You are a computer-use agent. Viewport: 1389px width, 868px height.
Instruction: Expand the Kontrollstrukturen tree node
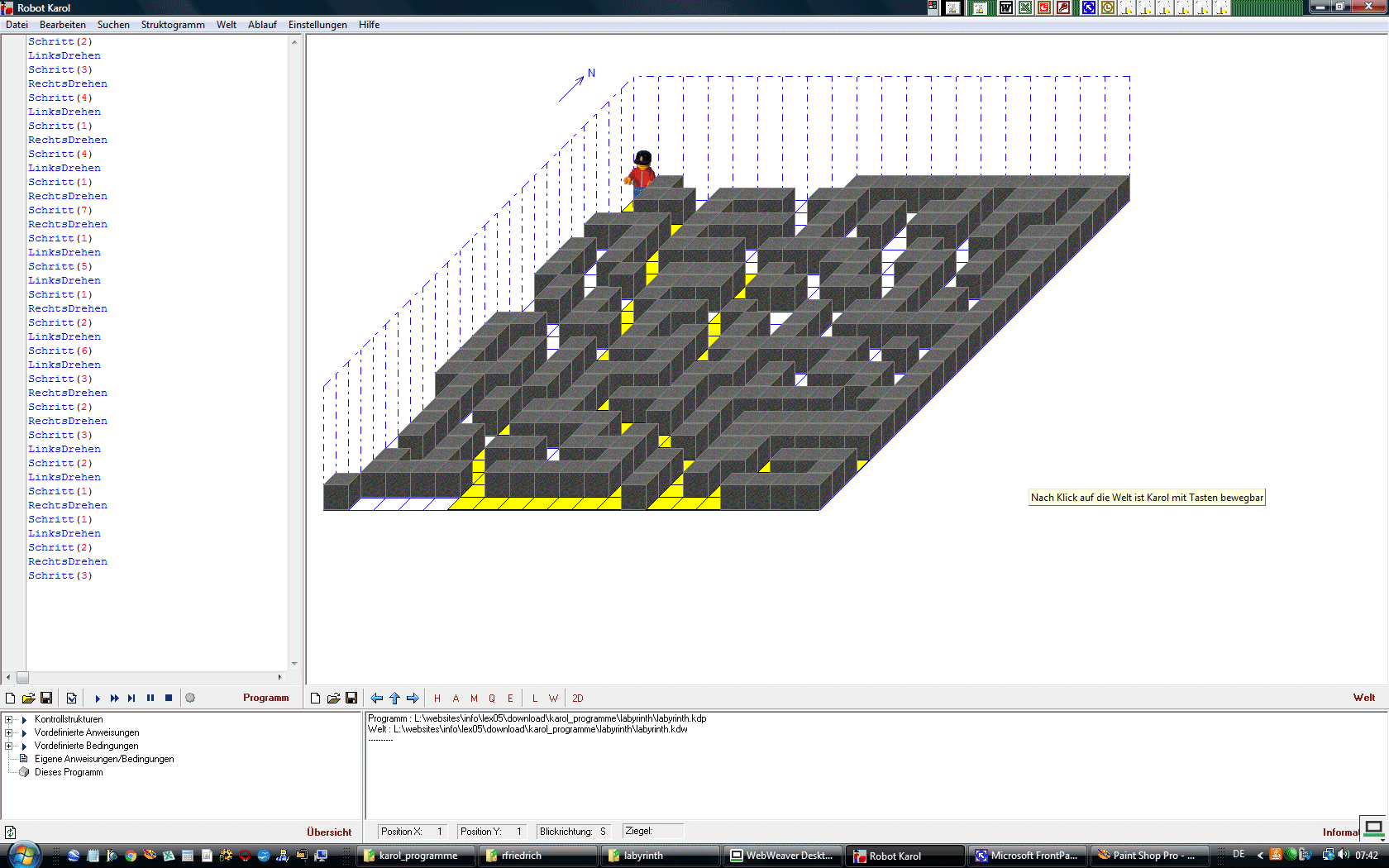tap(9, 719)
